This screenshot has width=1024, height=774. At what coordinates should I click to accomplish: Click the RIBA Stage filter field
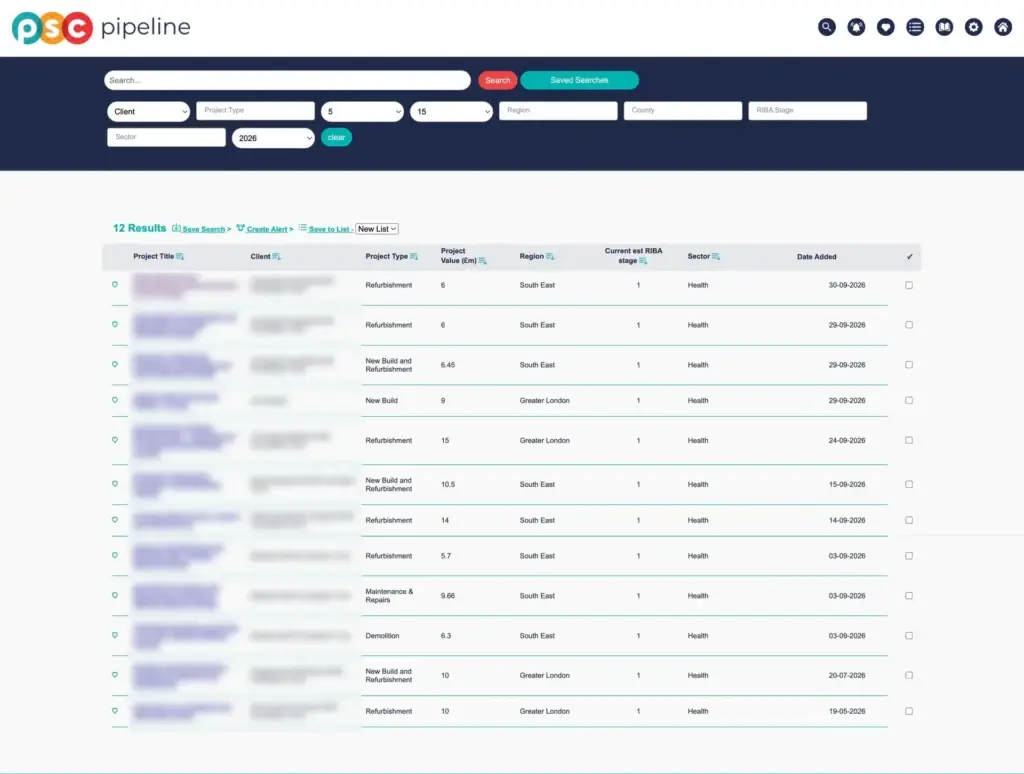(x=808, y=110)
